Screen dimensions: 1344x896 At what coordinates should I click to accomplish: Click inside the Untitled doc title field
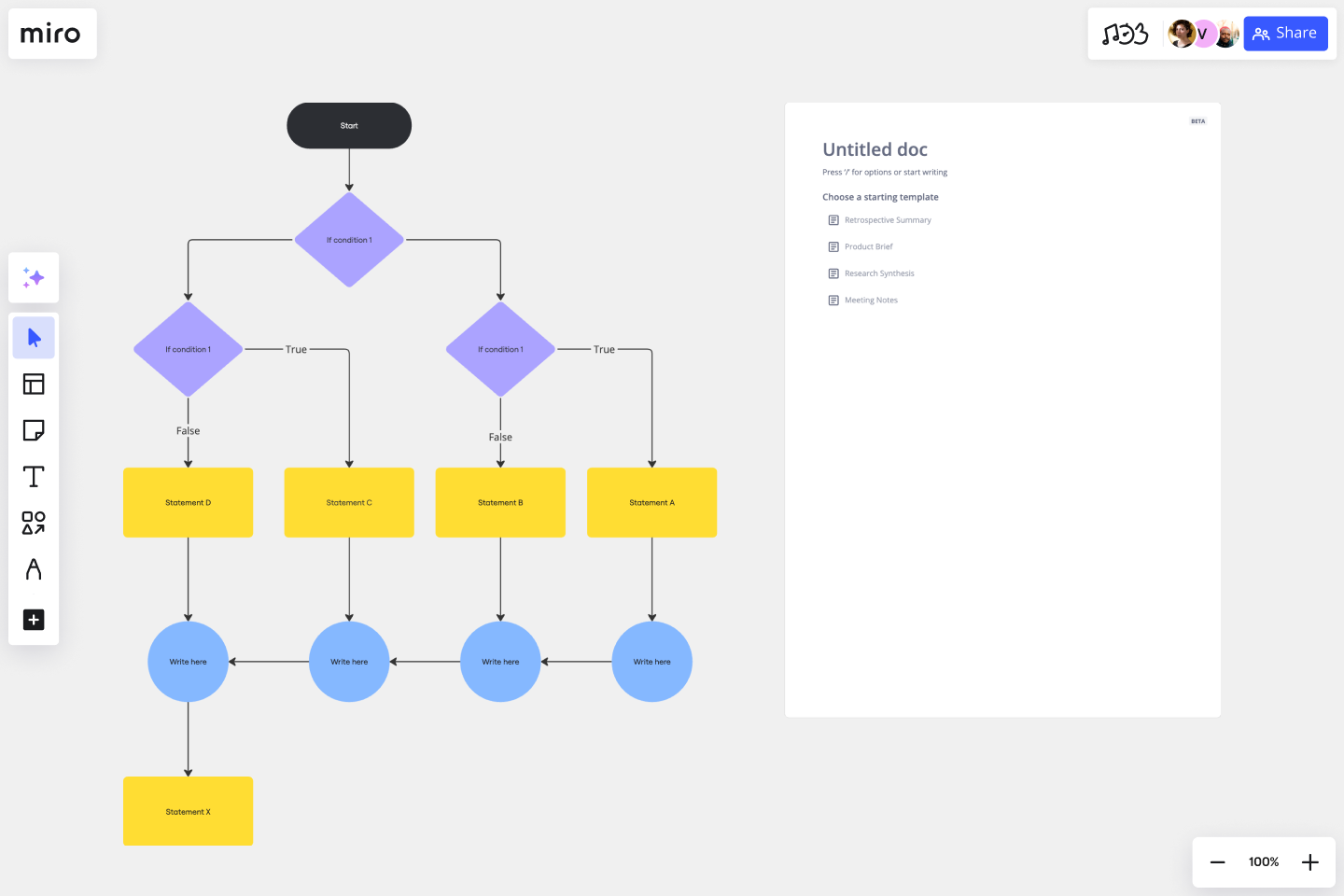tap(875, 149)
